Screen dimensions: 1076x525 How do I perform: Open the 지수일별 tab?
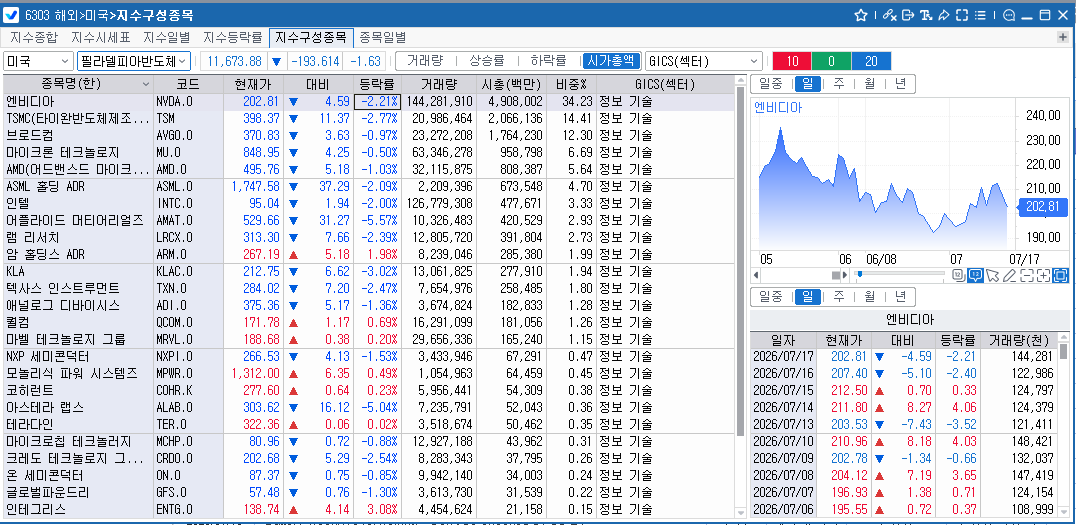pos(167,37)
